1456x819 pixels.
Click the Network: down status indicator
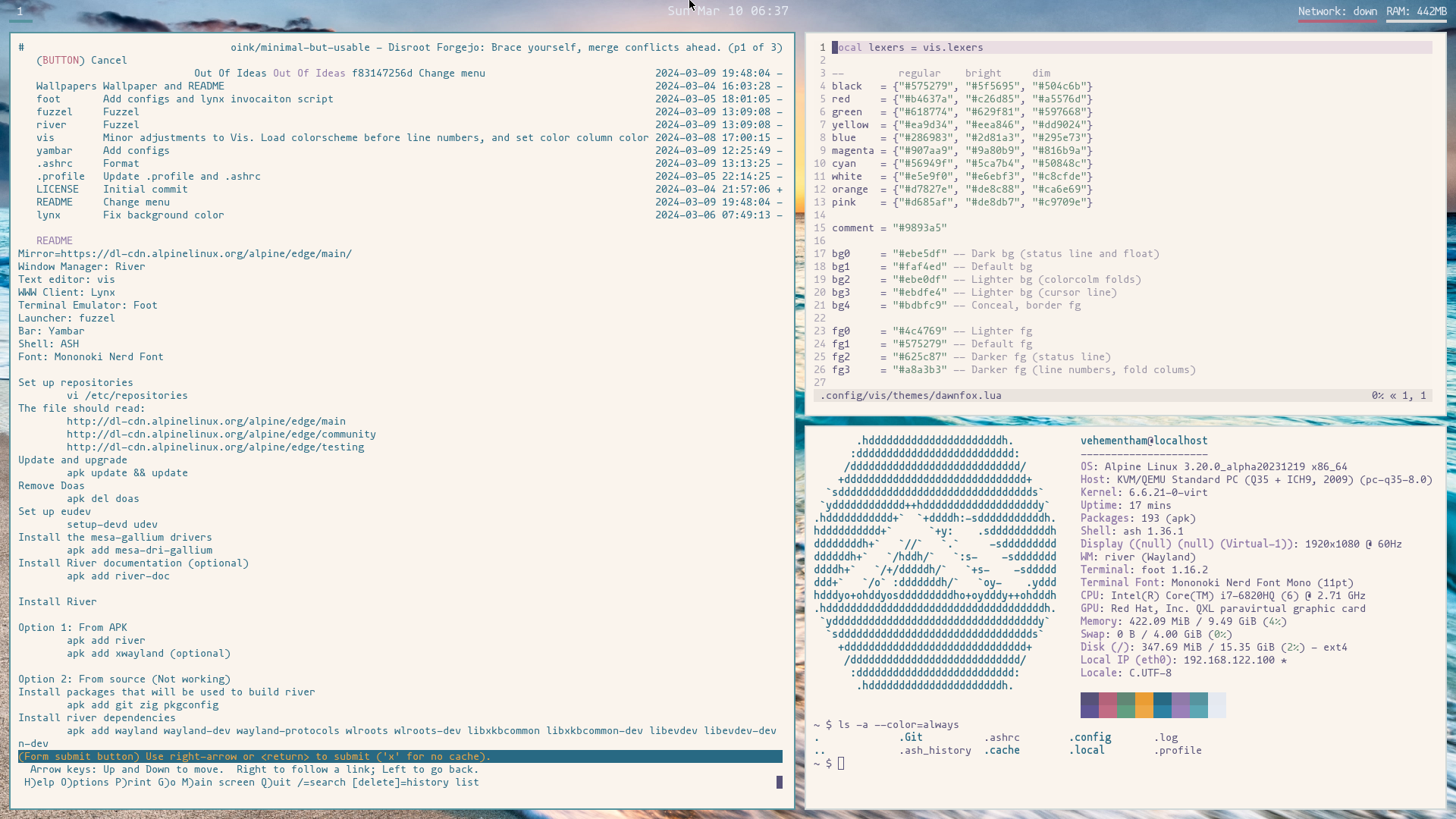coord(1338,11)
